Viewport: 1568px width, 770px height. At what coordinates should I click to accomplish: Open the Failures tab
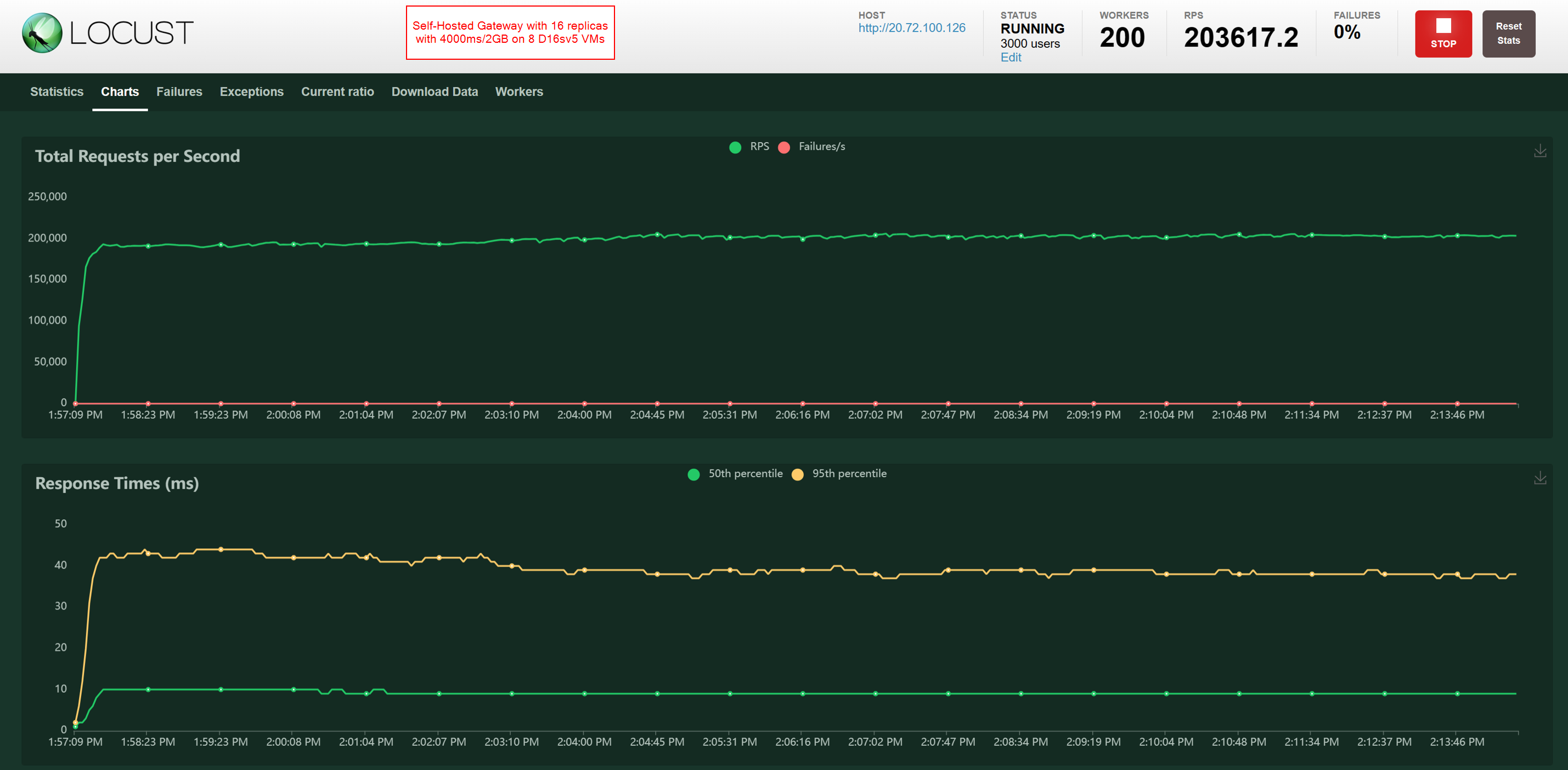(x=179, y=92)
